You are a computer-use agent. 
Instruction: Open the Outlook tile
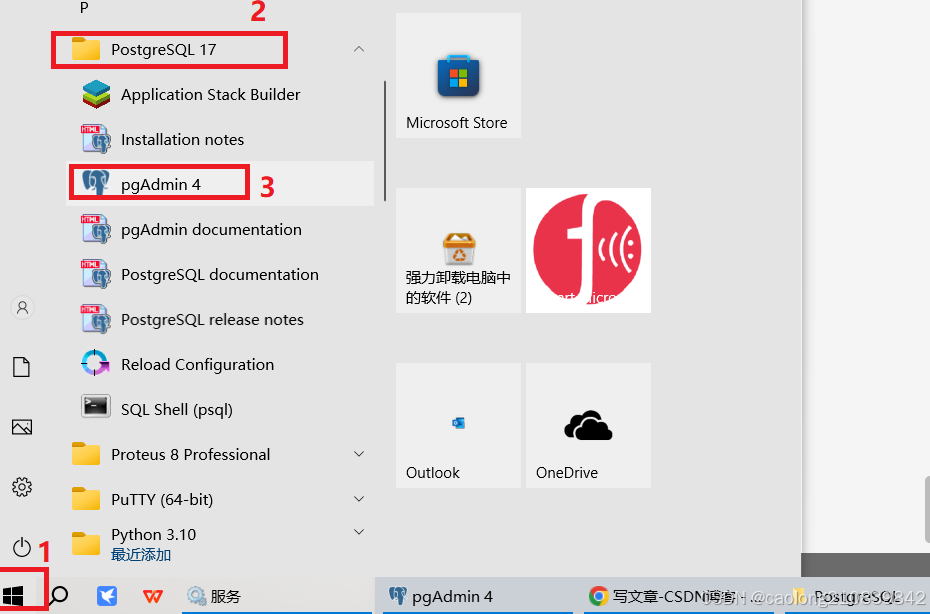point(458,425)
